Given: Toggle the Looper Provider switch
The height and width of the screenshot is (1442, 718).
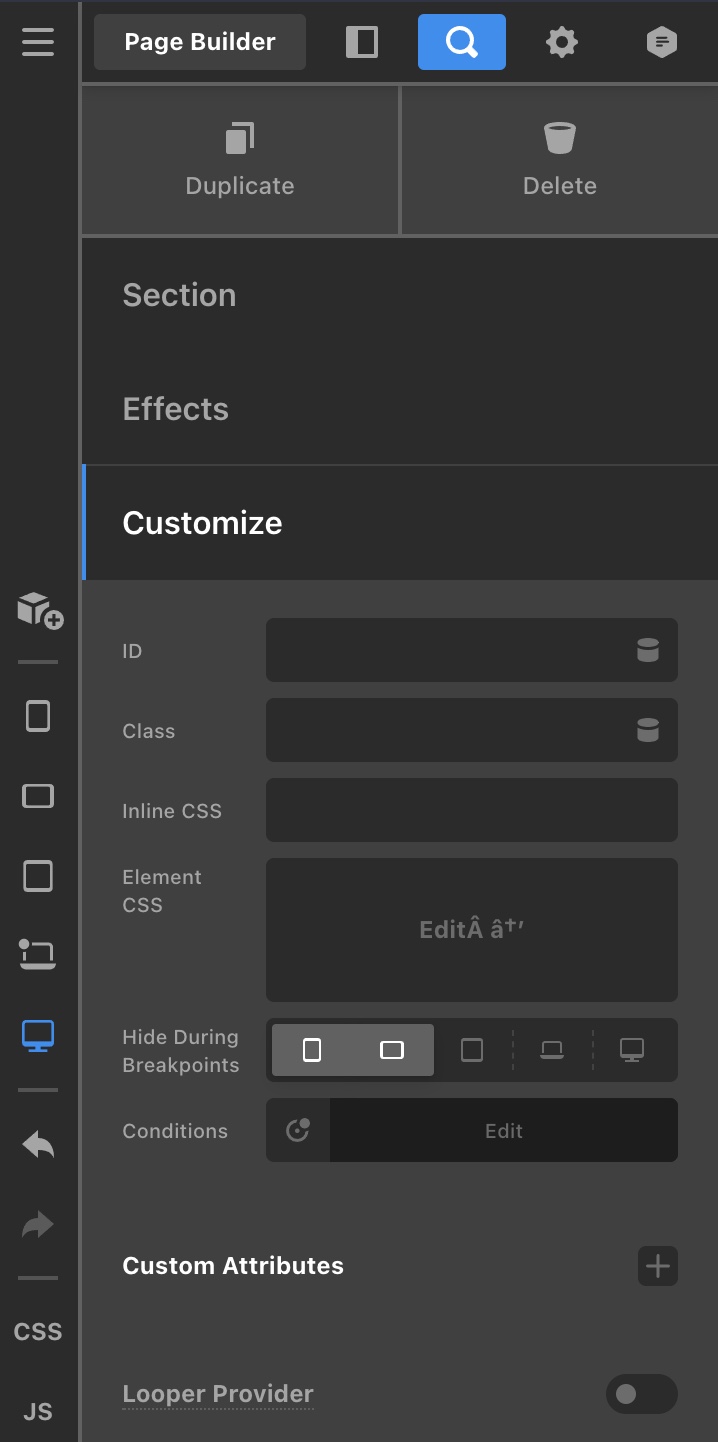Looking at the screenshot, I should coord(641,1394).
